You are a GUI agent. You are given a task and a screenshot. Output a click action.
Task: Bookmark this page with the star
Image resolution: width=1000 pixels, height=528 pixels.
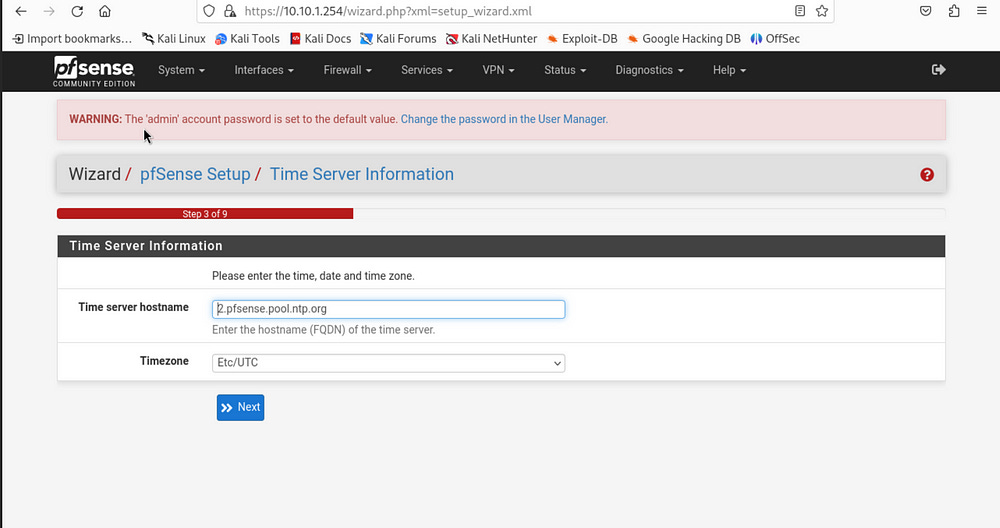[822, 11]
